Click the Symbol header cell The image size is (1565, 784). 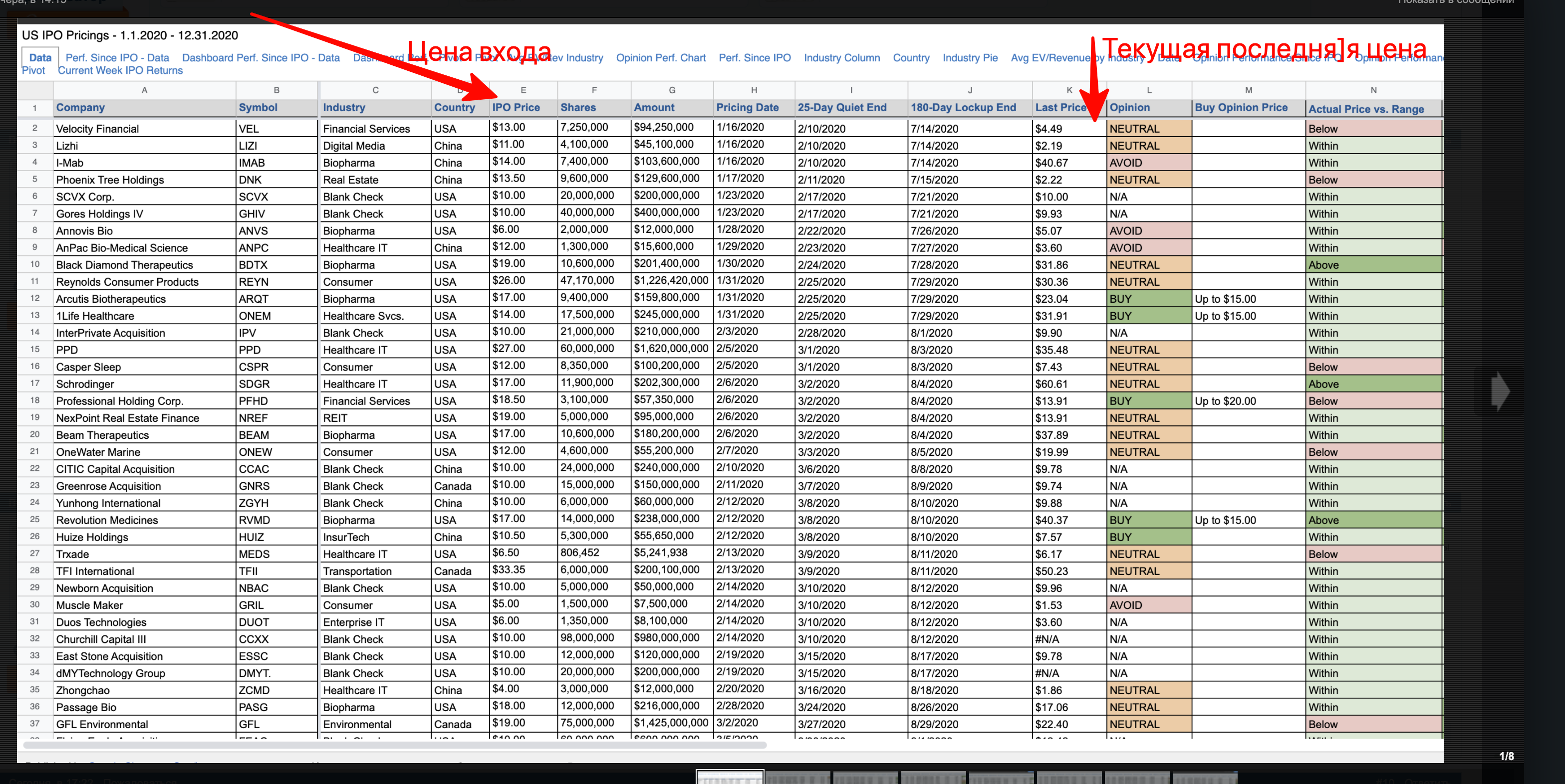click(276, 108)
